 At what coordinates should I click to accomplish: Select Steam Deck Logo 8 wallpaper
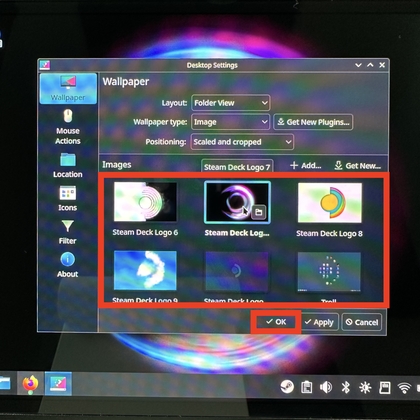click(330, 202)
